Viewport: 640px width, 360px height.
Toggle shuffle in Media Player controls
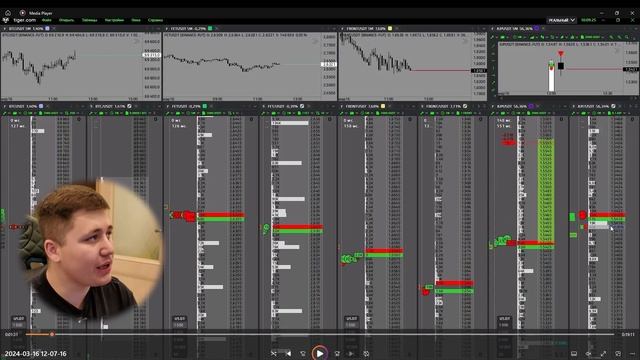(x=273, y=353)
